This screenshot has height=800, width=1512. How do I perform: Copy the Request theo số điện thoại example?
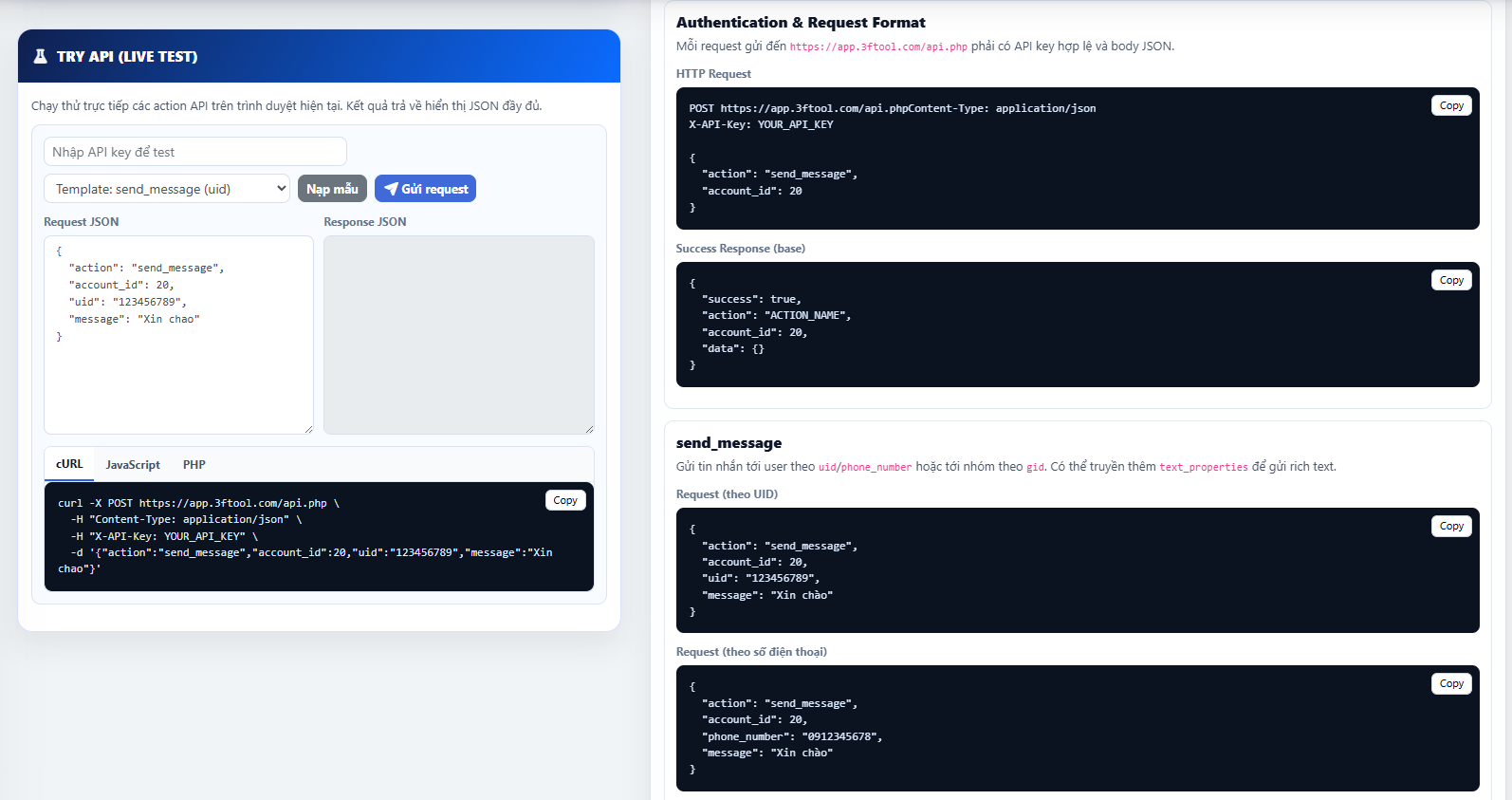coord(1450,682)
